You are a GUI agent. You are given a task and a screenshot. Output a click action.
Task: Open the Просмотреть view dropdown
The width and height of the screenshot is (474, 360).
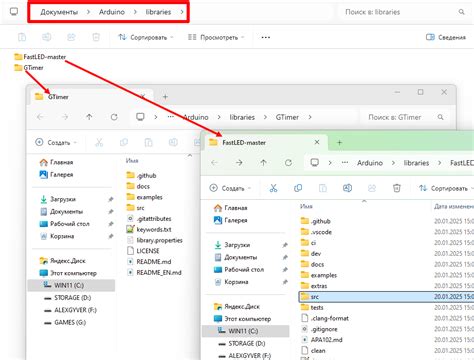pos(216,37)
